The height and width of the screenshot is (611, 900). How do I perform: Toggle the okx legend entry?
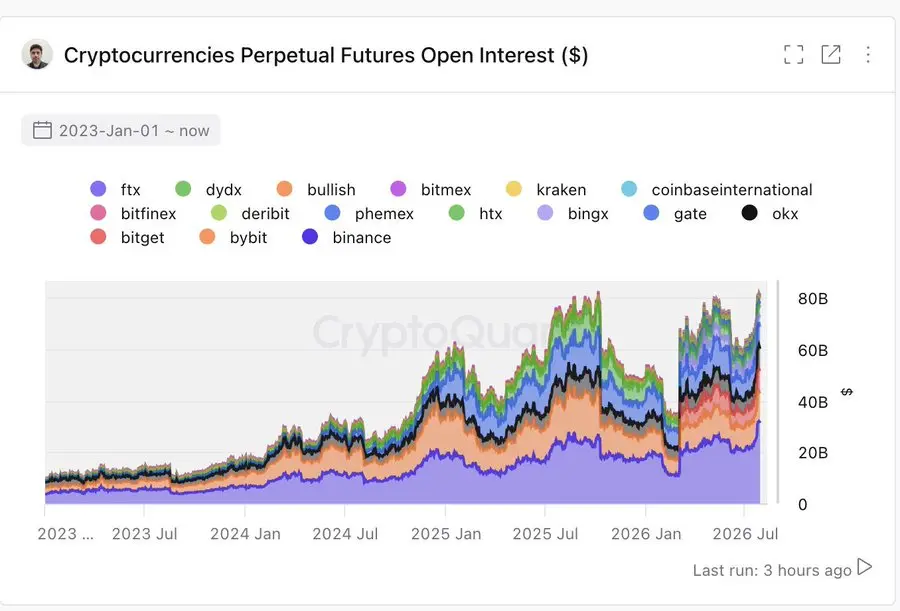[770, 214]
